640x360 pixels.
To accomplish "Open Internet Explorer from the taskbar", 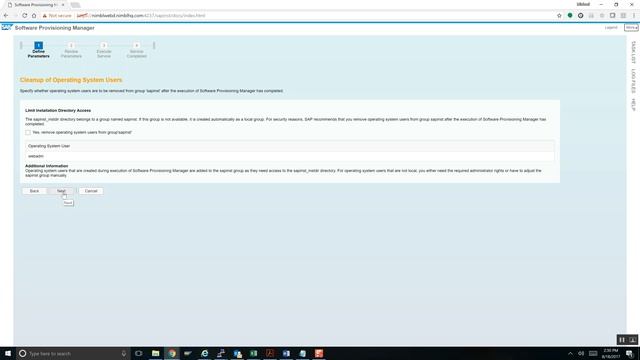I will tap(204, 353).
